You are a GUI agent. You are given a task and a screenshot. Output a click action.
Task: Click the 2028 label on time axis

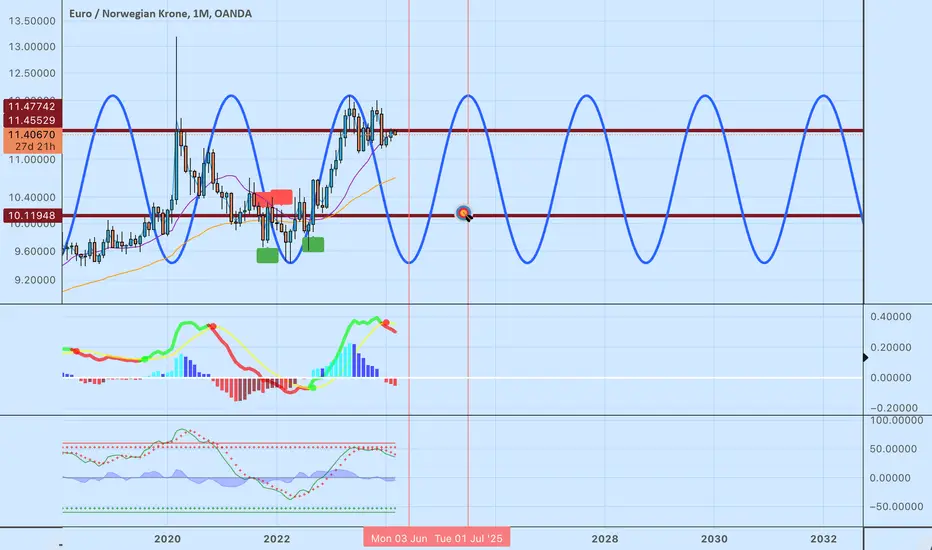point(604,539)
